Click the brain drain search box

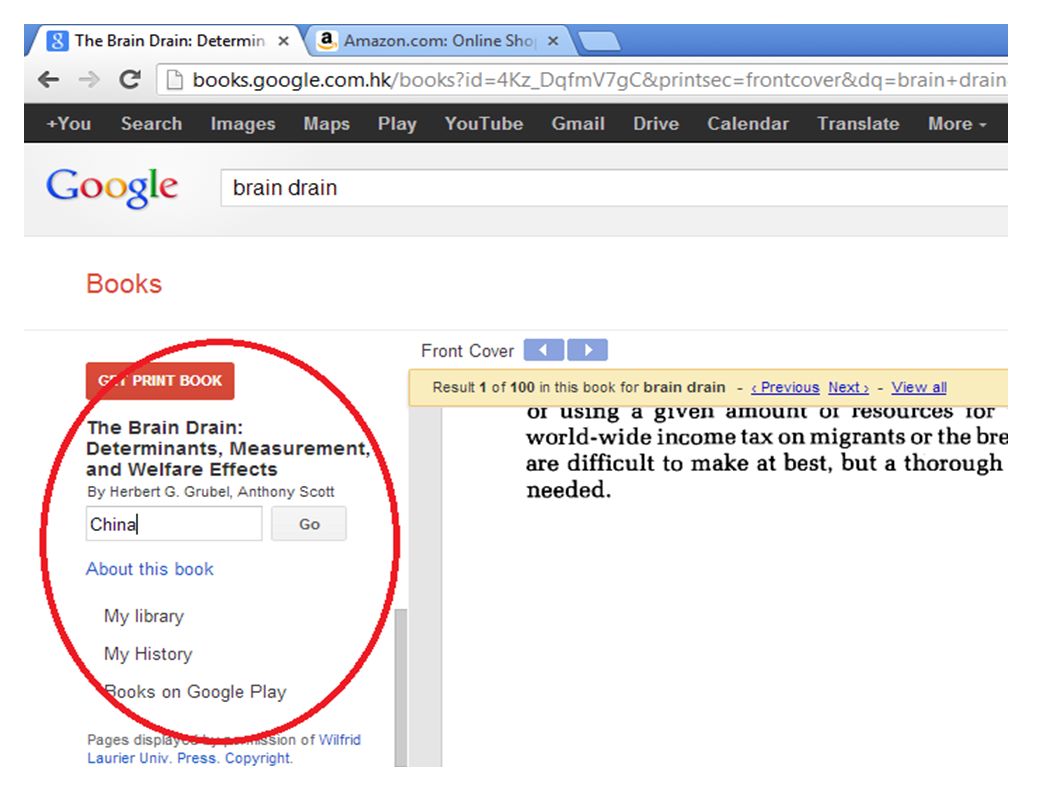pos(614,188)
